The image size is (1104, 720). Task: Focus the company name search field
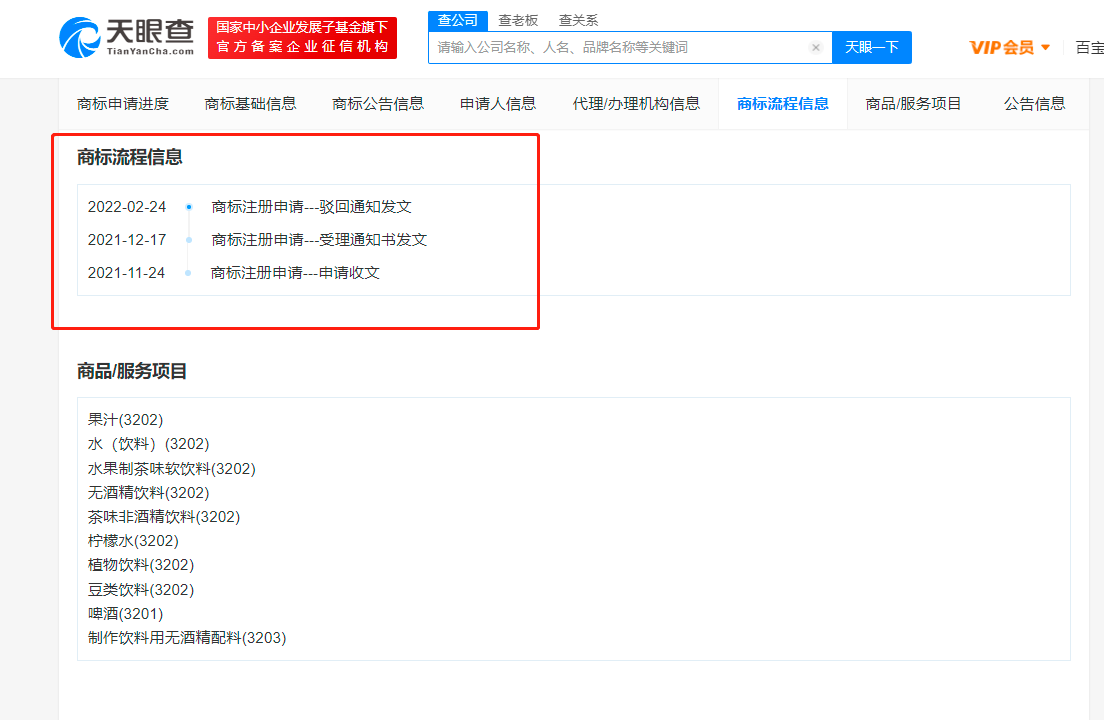coord(618,47)
